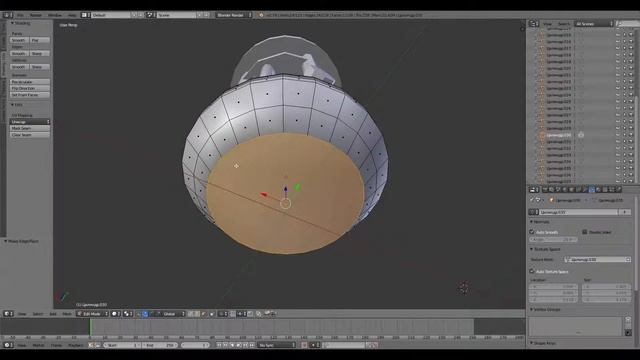Click the Smooth button under Faces

19,40
